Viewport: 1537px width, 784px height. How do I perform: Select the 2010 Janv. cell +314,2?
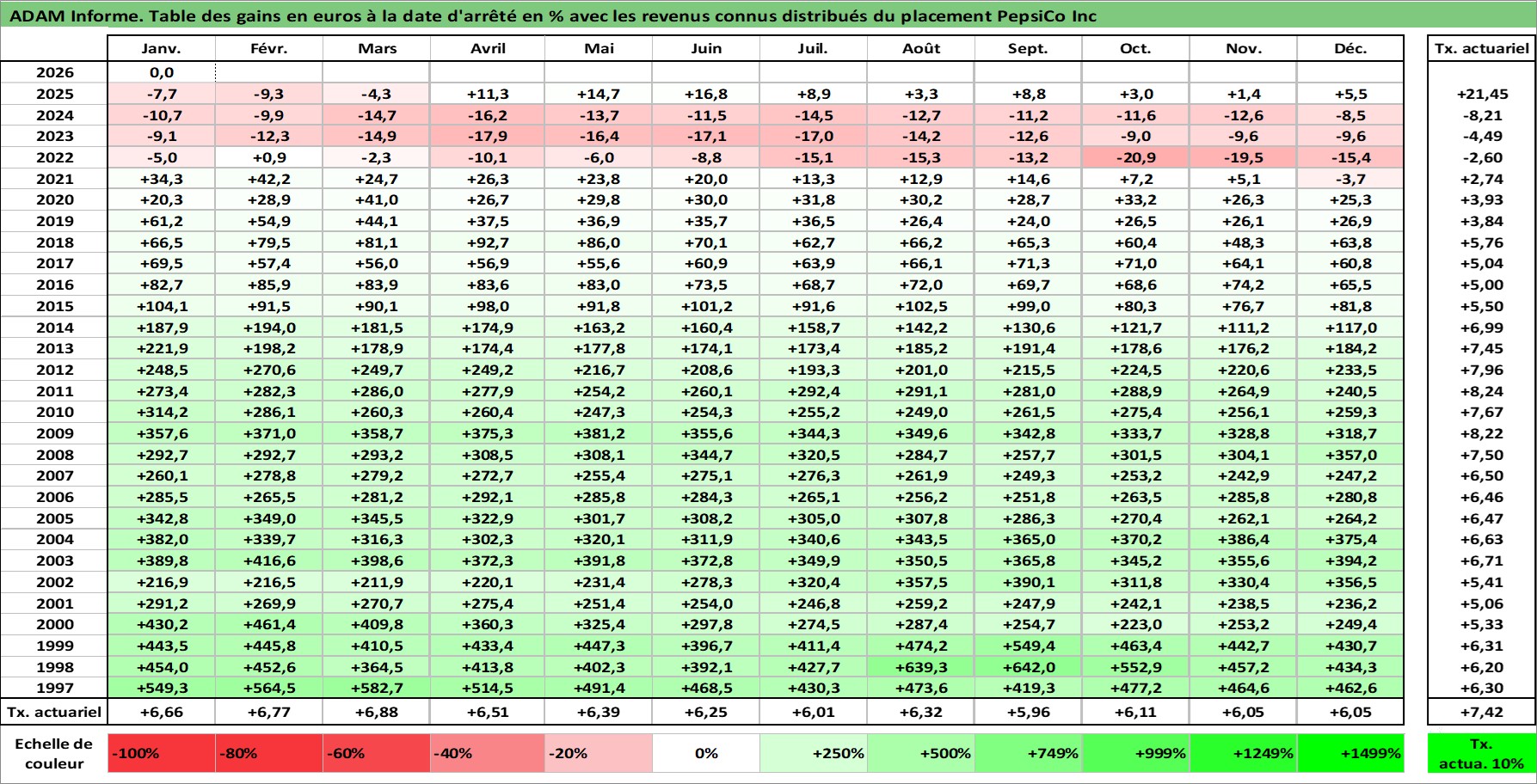[162, 412]
